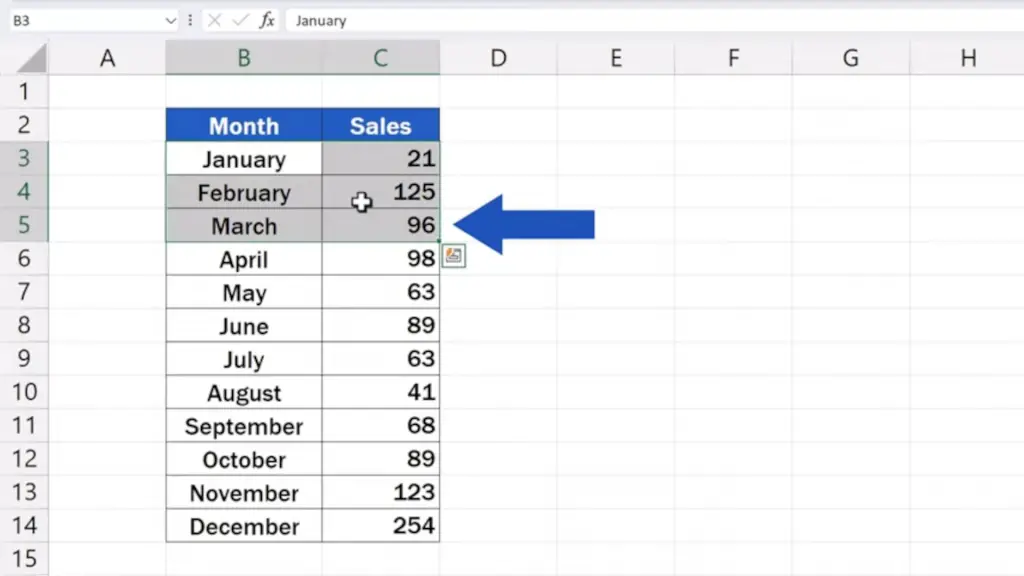Select row 10 header
Image resolution: width=1024 pixels, height=576 pixels.
click(24, 392)
